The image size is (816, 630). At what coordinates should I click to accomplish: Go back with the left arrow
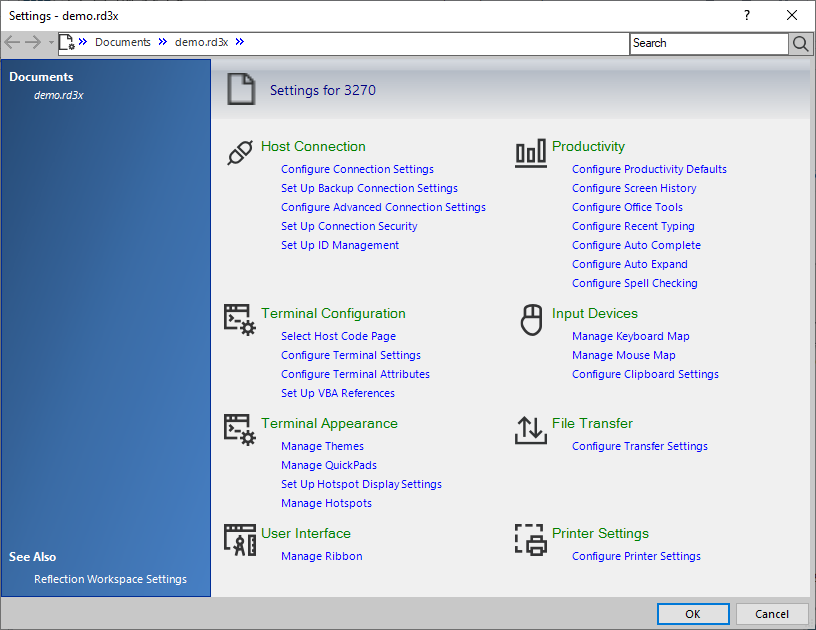(x=12, y=42)
